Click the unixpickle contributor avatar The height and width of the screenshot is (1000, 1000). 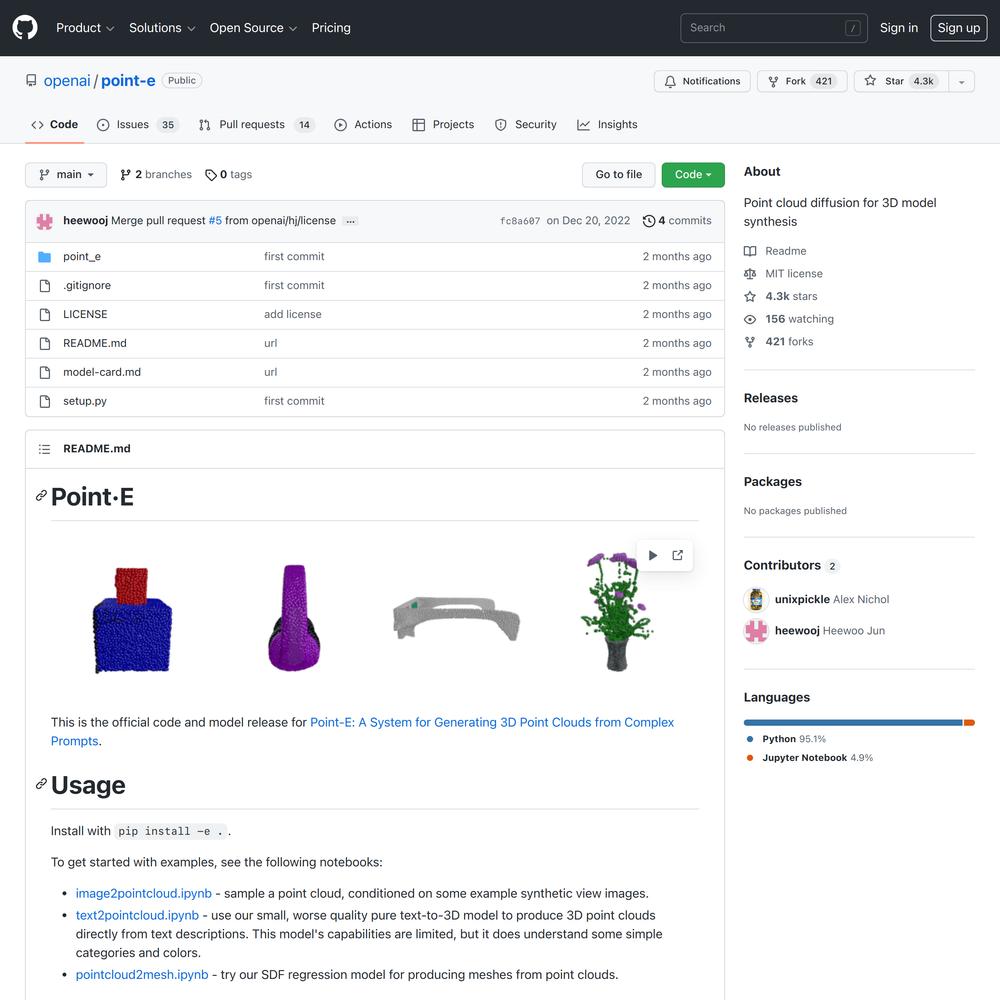coord(756,599)
